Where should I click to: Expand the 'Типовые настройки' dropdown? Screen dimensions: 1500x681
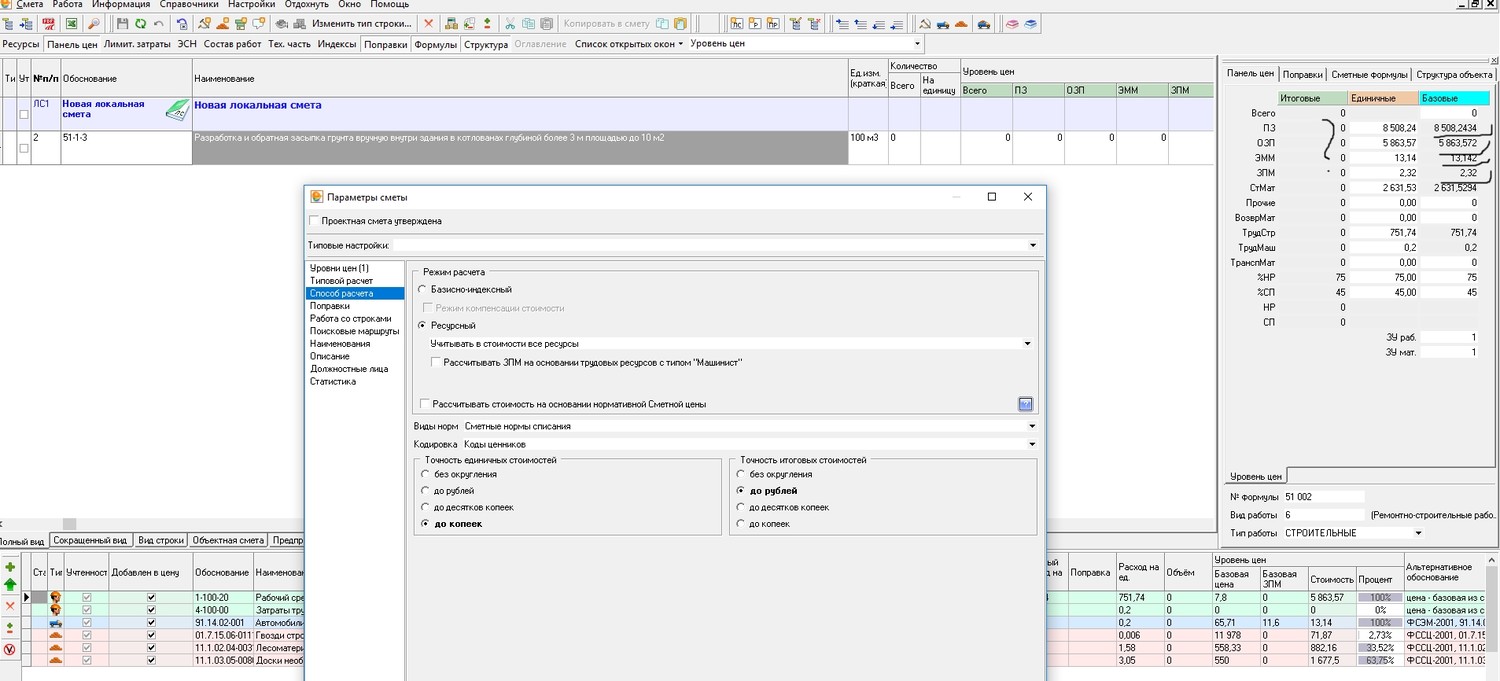(1032, 245)
